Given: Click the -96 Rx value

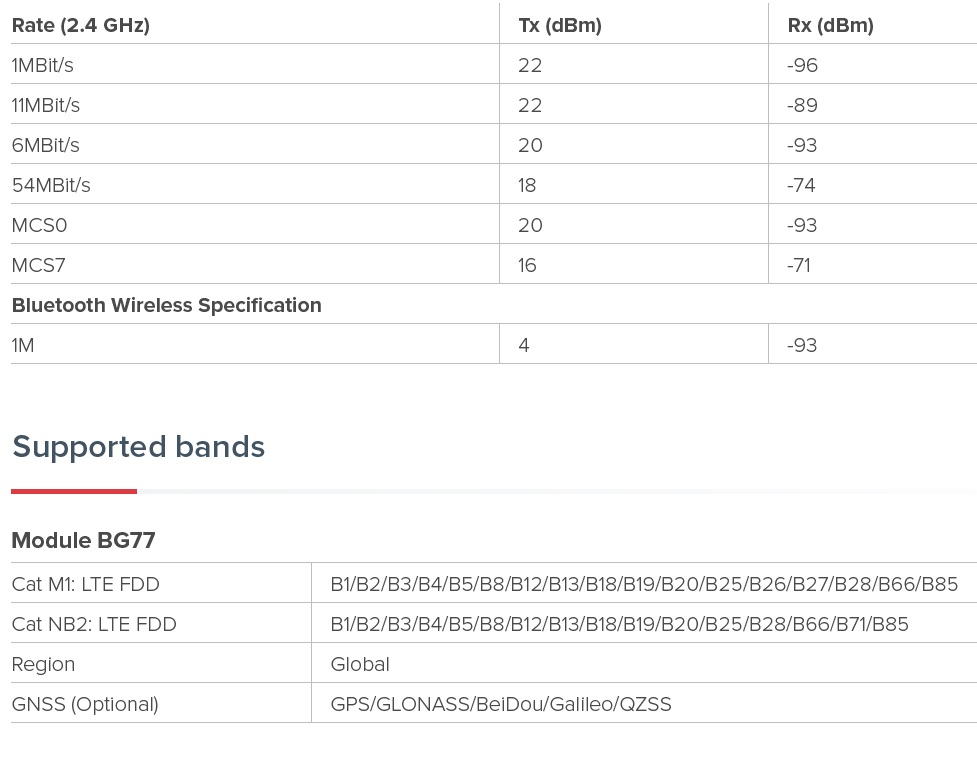Looking at the screenshot, I should coord(802,66).
